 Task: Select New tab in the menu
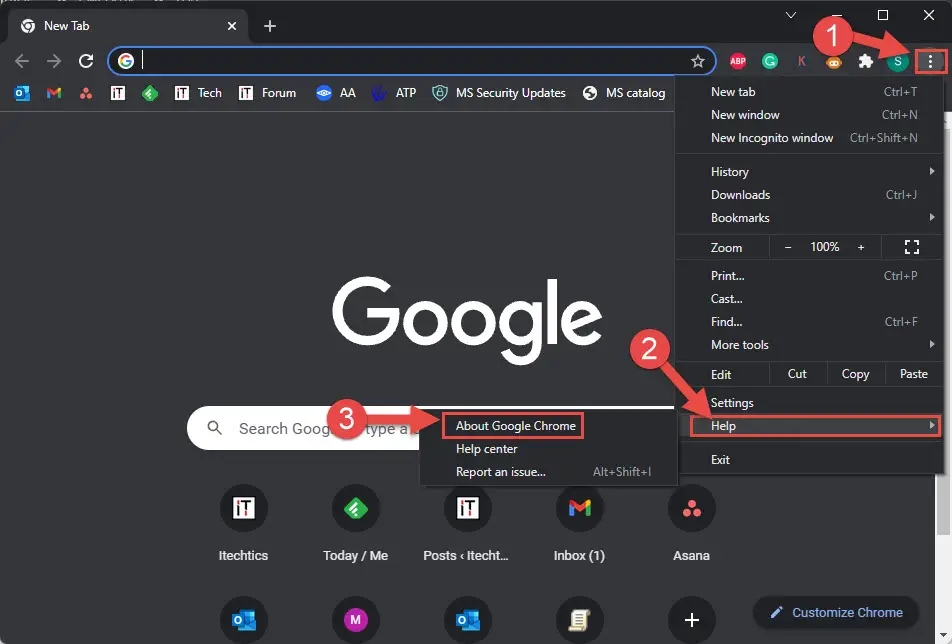click(810, 92)
